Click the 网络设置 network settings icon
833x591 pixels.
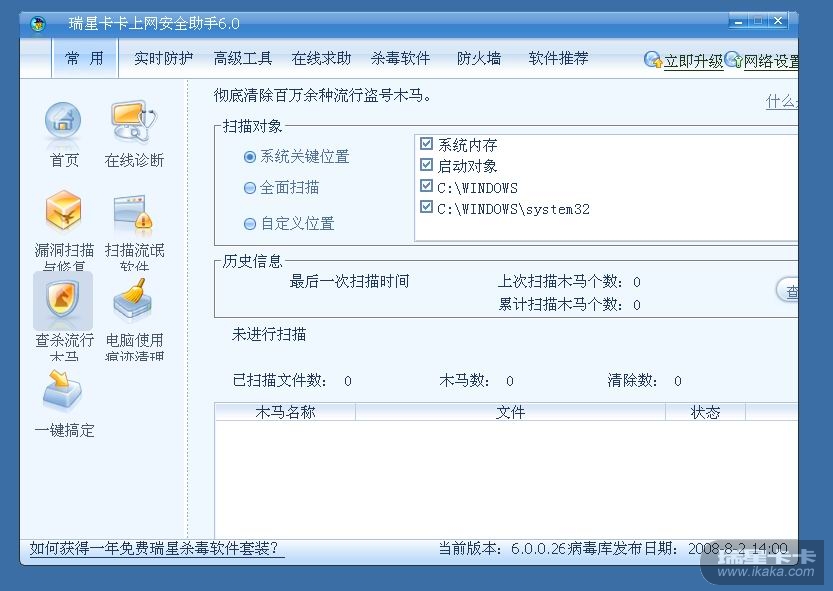734,60
